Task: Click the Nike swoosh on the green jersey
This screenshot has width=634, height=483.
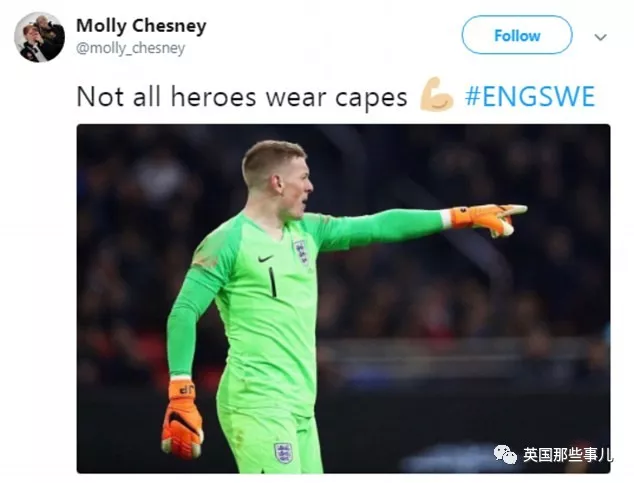Action: coord(265,258)
